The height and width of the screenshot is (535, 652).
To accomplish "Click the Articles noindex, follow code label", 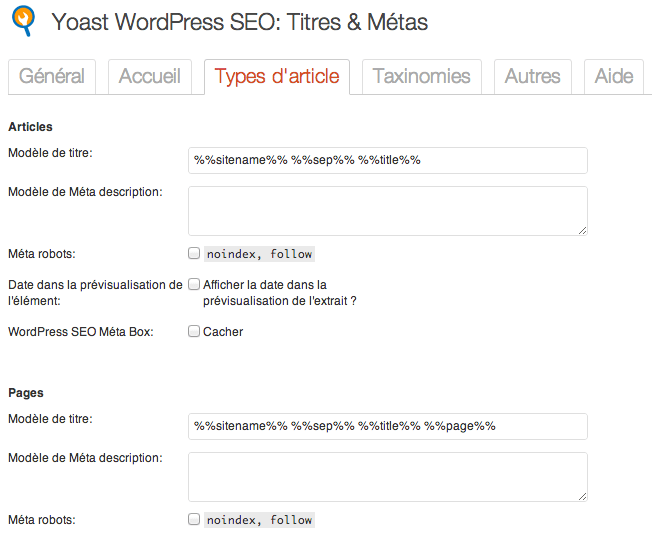I will (259, 254).
